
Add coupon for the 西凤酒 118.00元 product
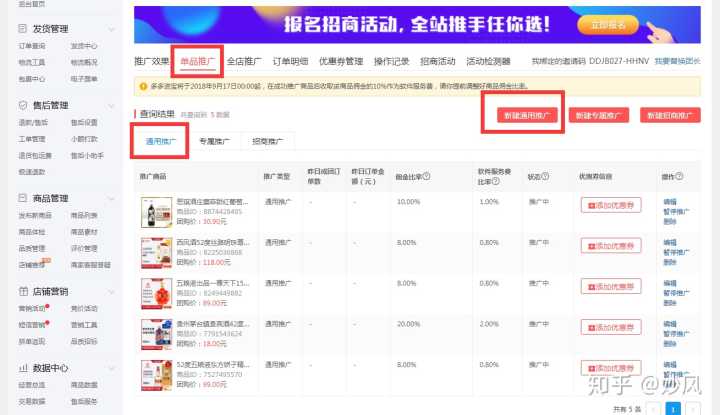pyautogui.click(x=611, y=246)
